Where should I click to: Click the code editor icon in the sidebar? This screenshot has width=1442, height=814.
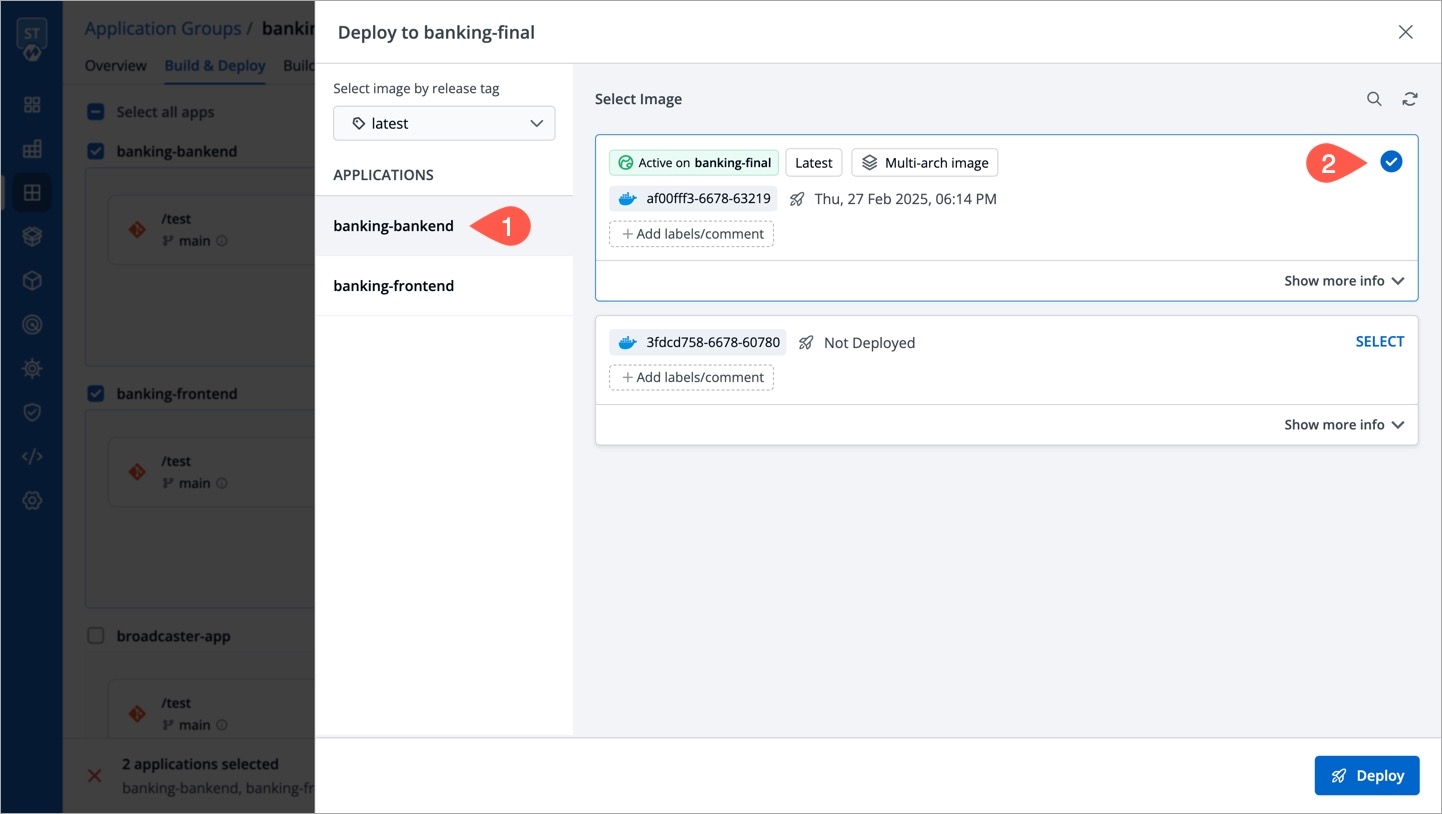(x=32, y=457)
